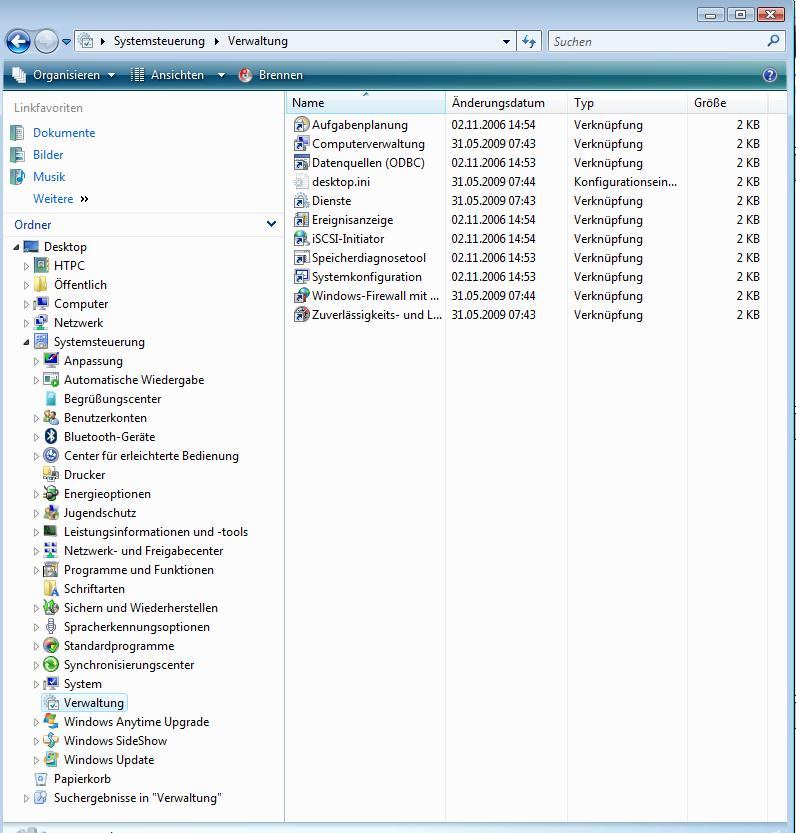Viewport: 796px width, 833px height.
Task: Select Leistungsinformationen und -tools tree item
Action: (x=156, y=531)
